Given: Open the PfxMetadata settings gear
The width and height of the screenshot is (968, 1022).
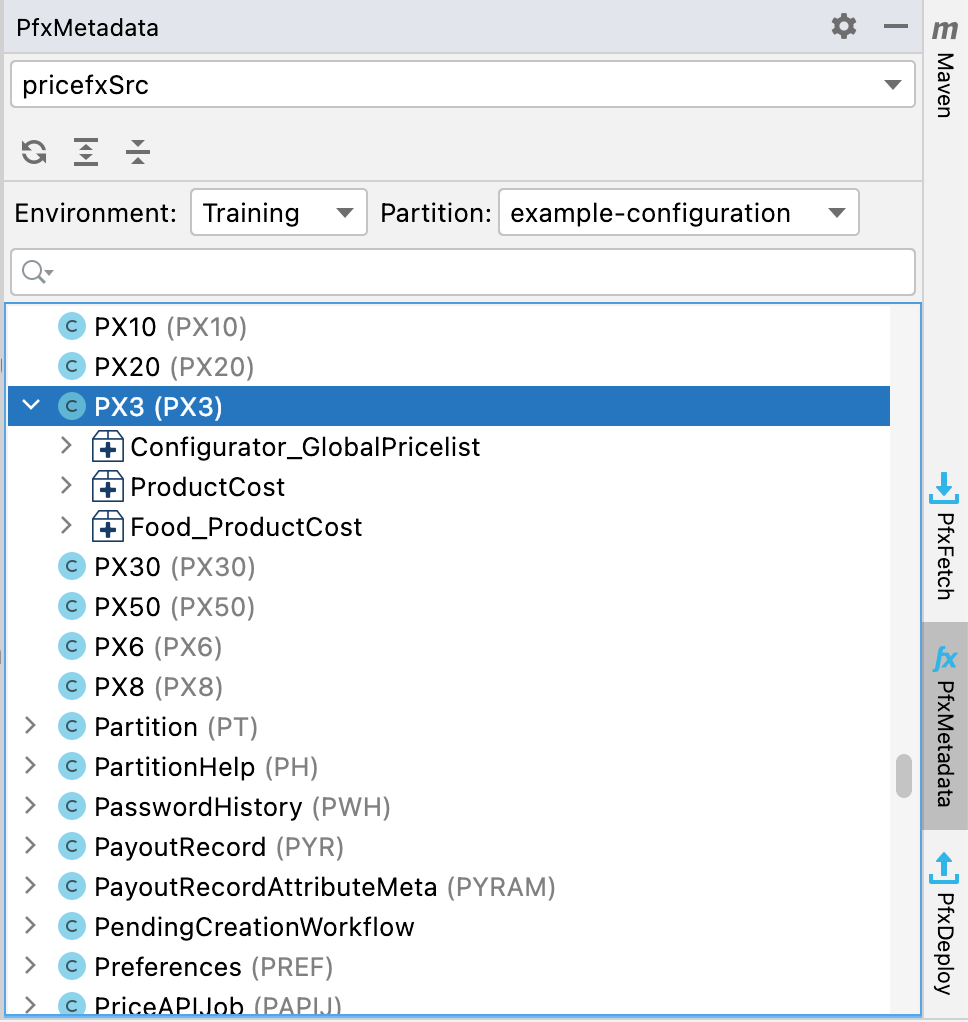Looking at the screenshot, I should (x=844, y=27).
